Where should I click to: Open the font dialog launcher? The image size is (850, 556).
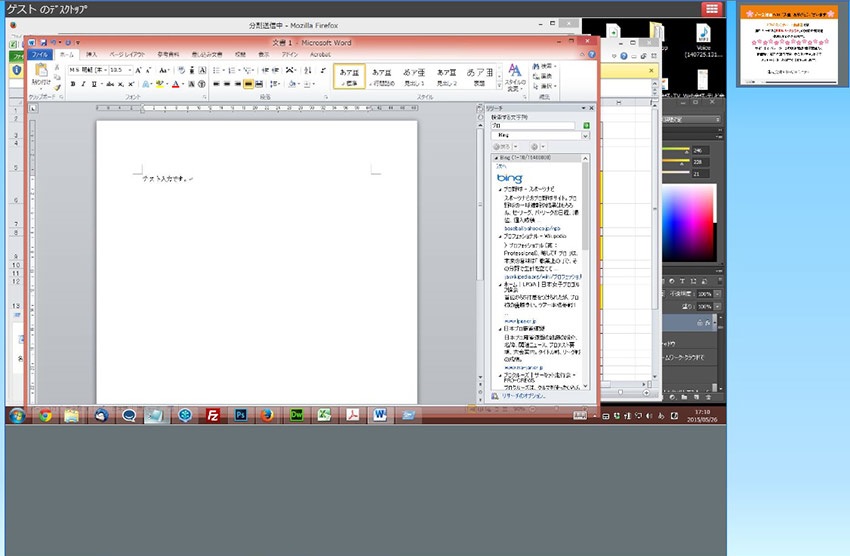tap(204, 97)
